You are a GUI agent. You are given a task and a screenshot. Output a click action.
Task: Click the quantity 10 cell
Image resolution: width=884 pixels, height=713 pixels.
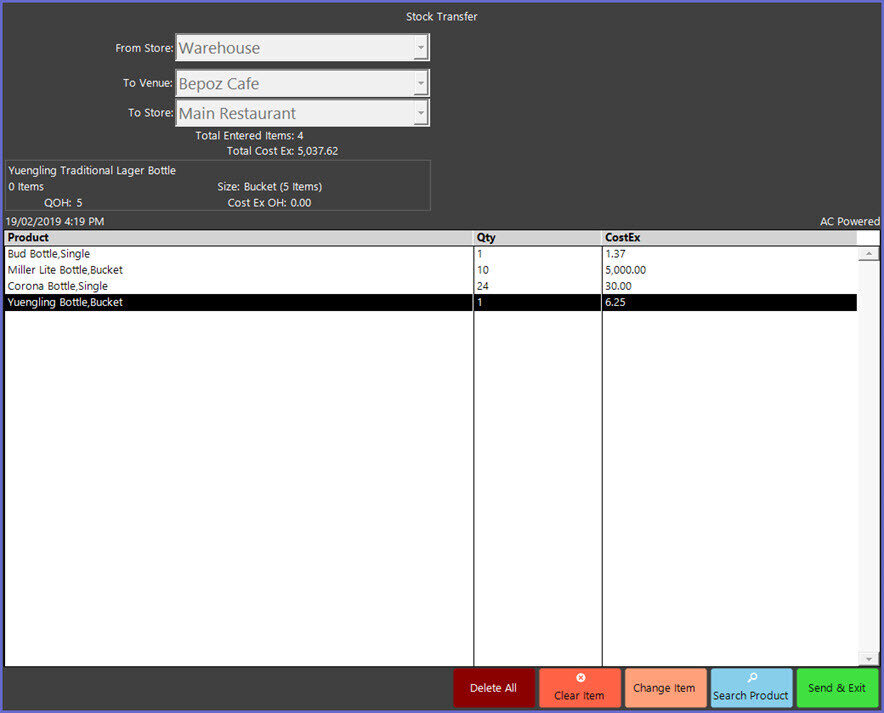538,270
